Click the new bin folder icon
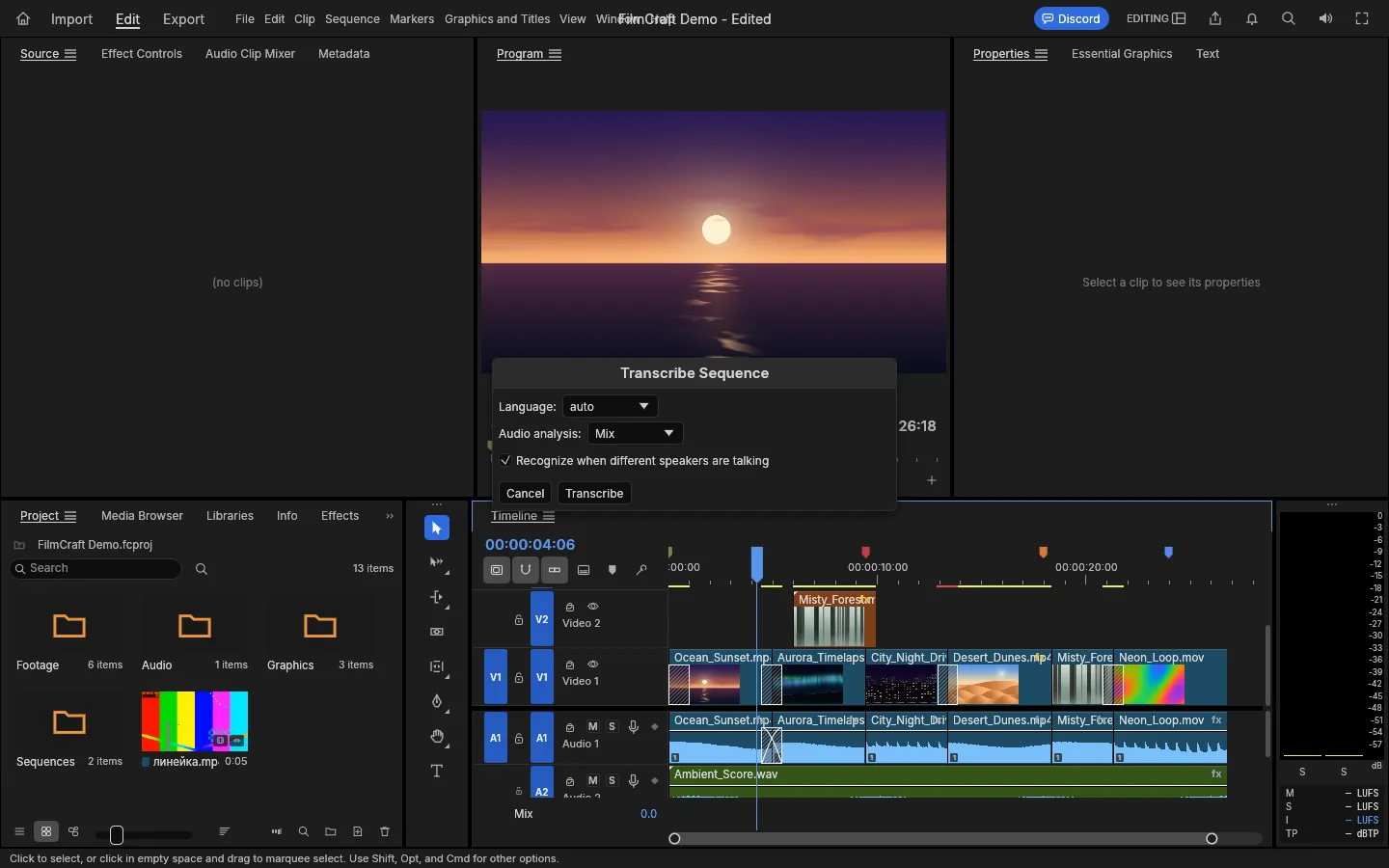Viewport: 1389px width, 868px height. click(331, 831)
